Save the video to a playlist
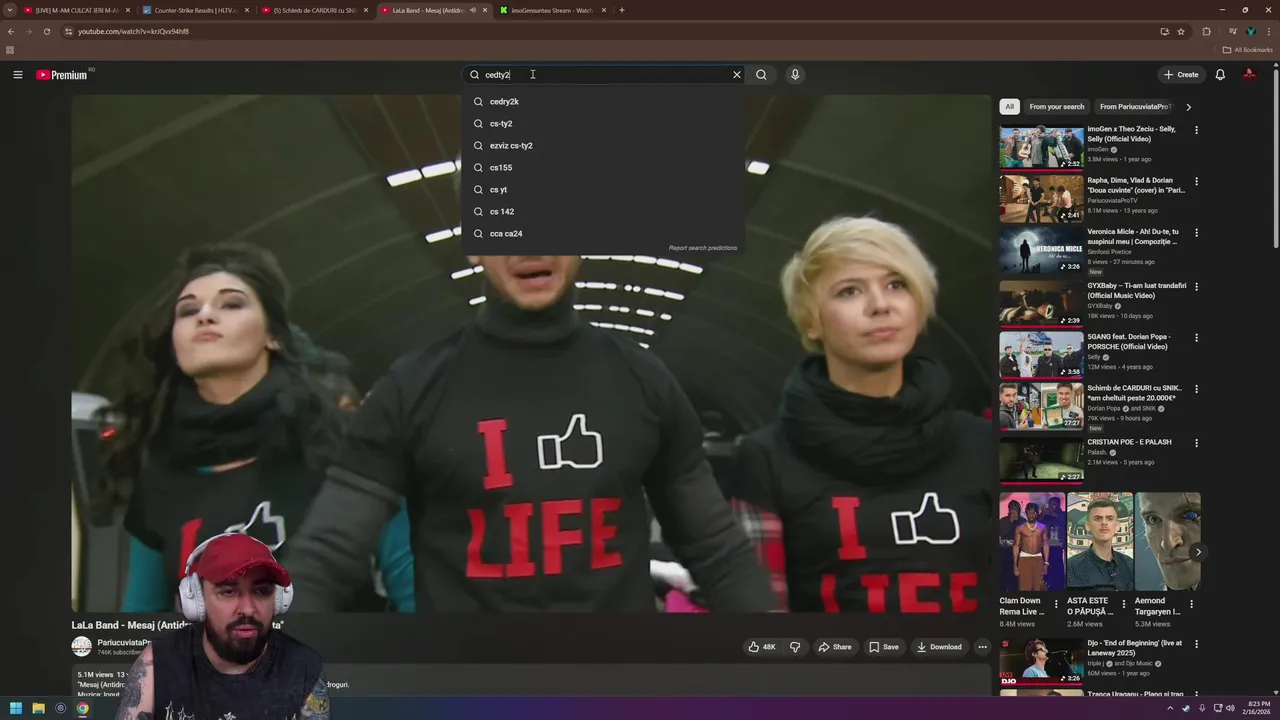 pos(884,647)
